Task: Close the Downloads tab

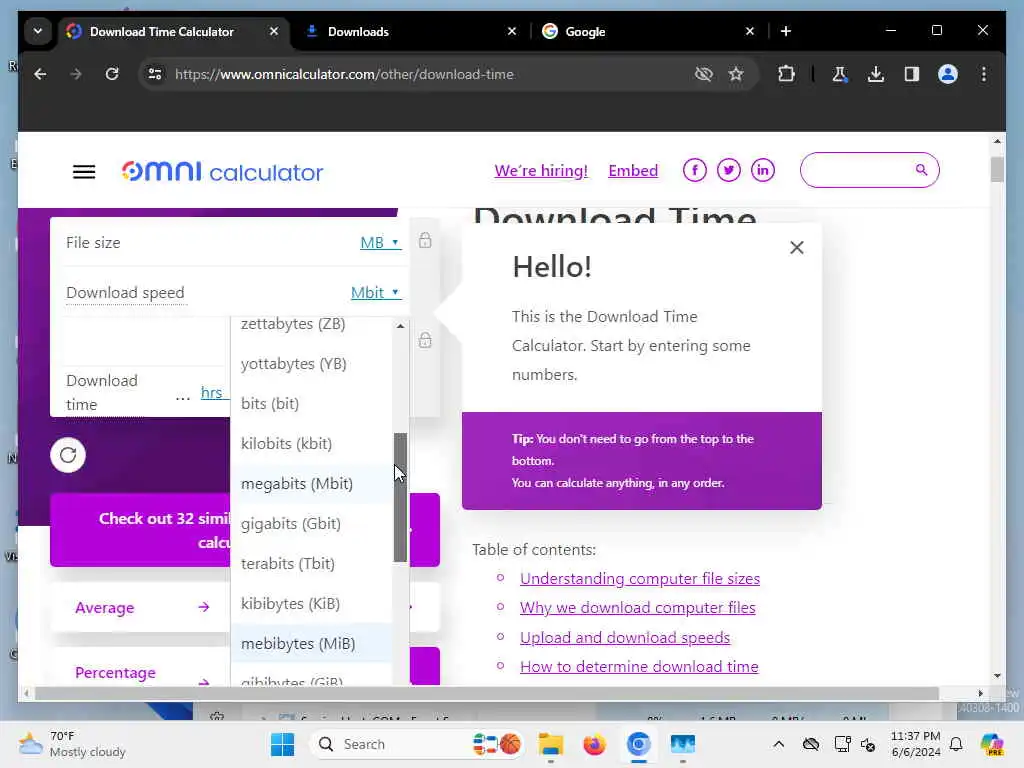Action: pos(512,31)
